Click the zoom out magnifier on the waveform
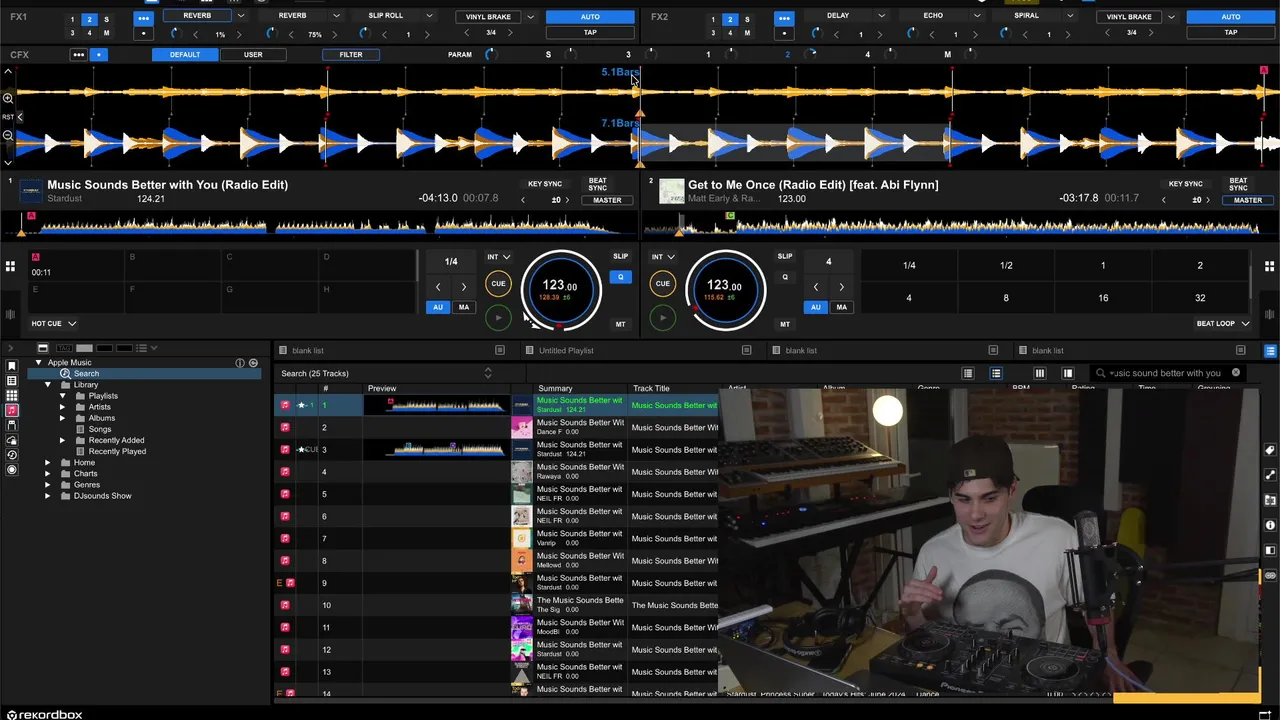This screenshot has height=720, width=1280. 8,135
